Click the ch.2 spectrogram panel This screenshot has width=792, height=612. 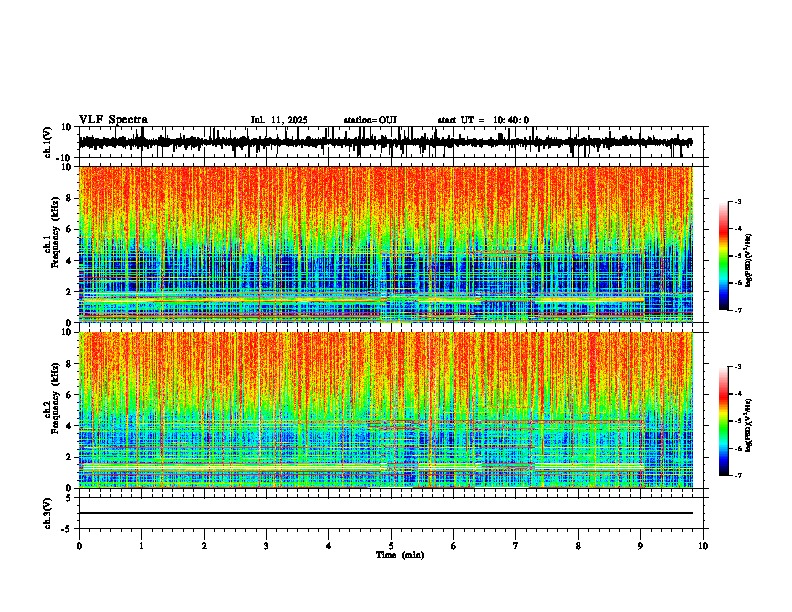point(385,410)
